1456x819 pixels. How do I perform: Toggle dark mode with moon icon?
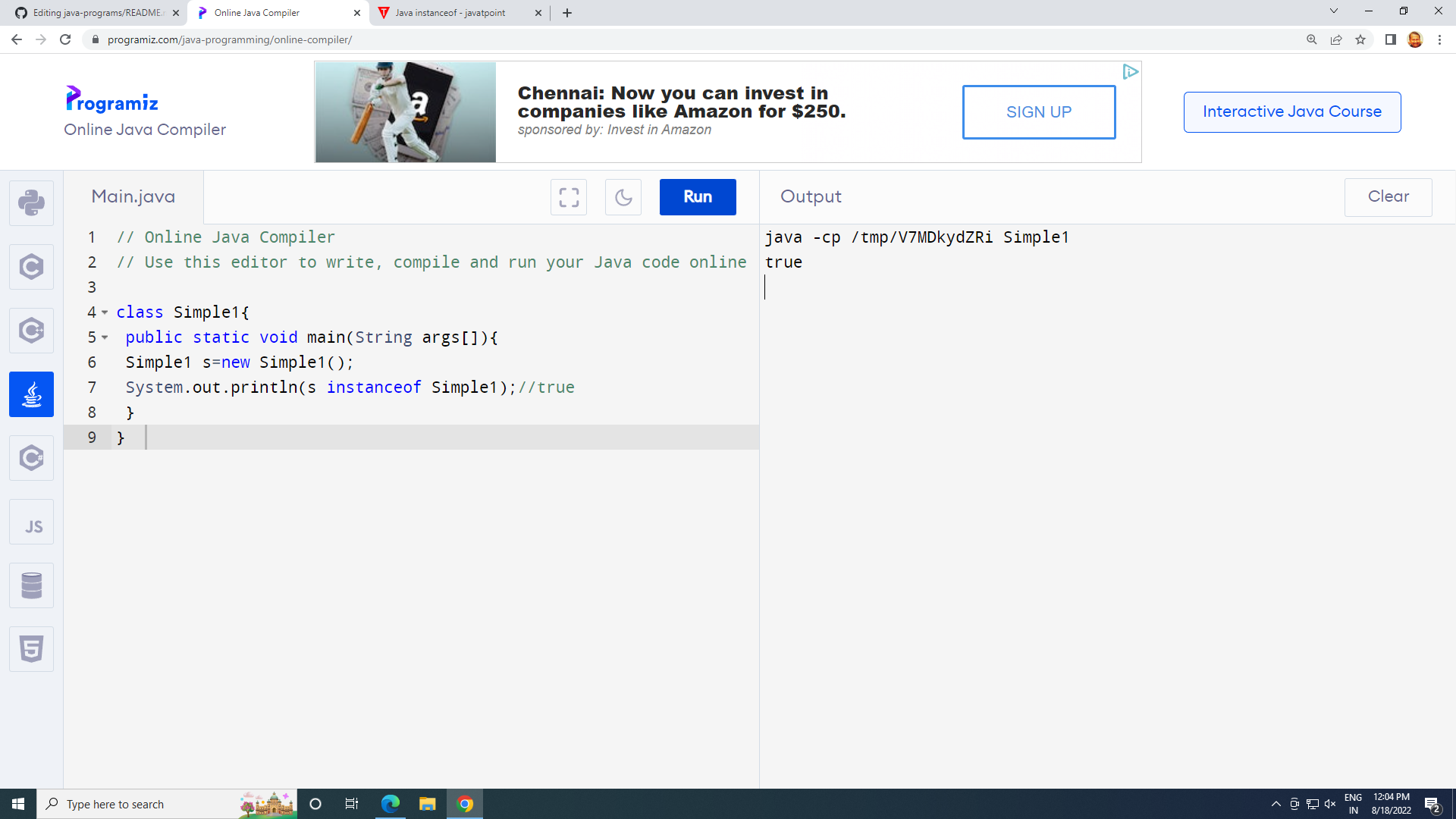point(623,197)
